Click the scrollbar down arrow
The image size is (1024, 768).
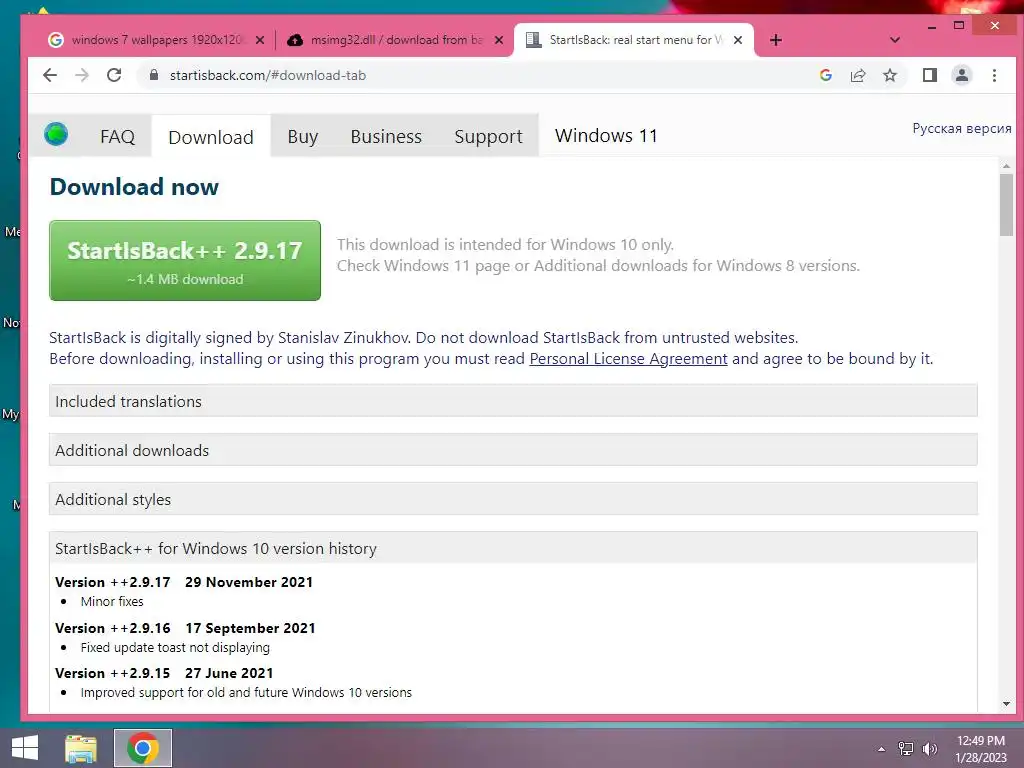1006,704
